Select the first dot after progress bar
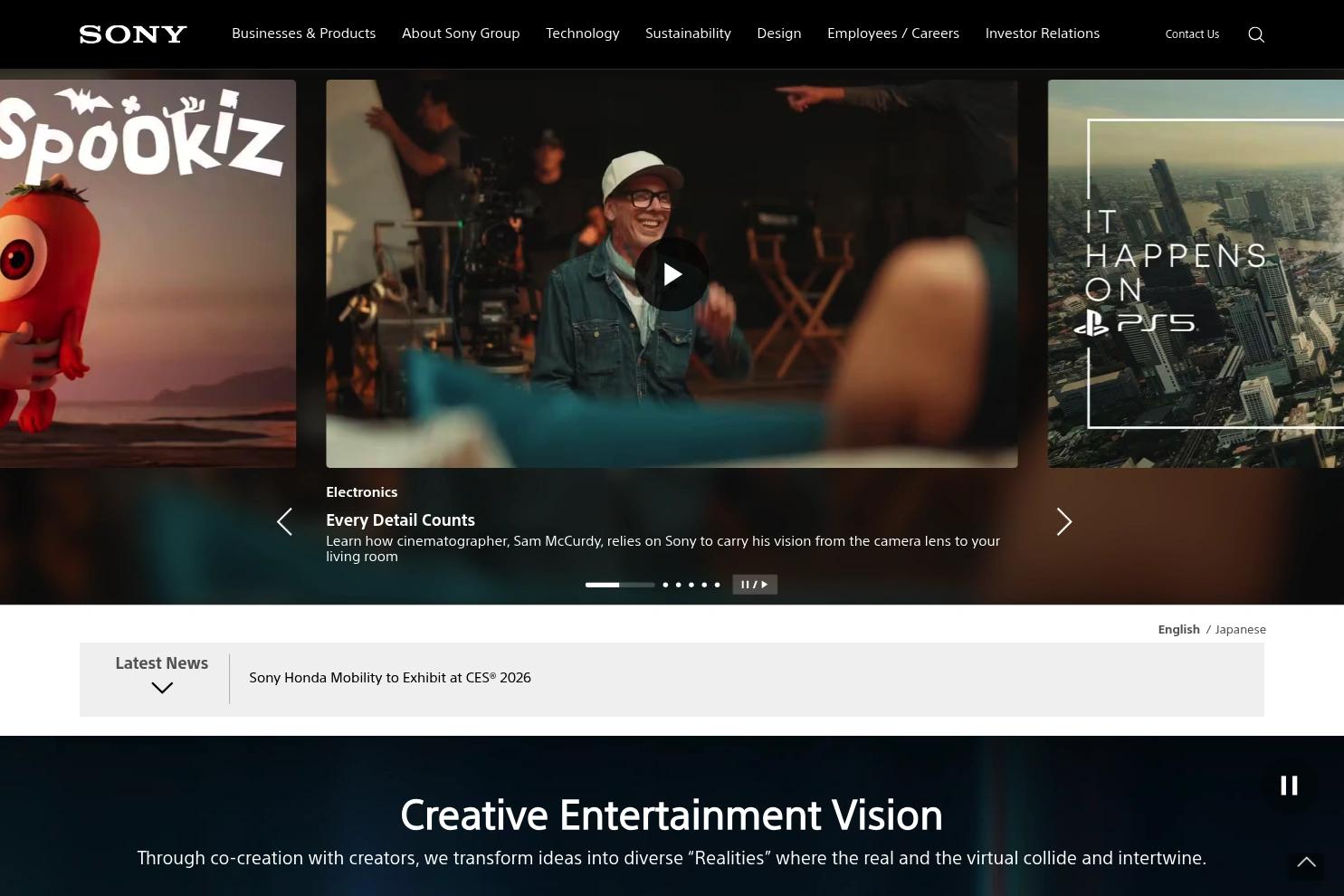The width and height of the screenshot is (1344, 896). (x=665, y=585)
